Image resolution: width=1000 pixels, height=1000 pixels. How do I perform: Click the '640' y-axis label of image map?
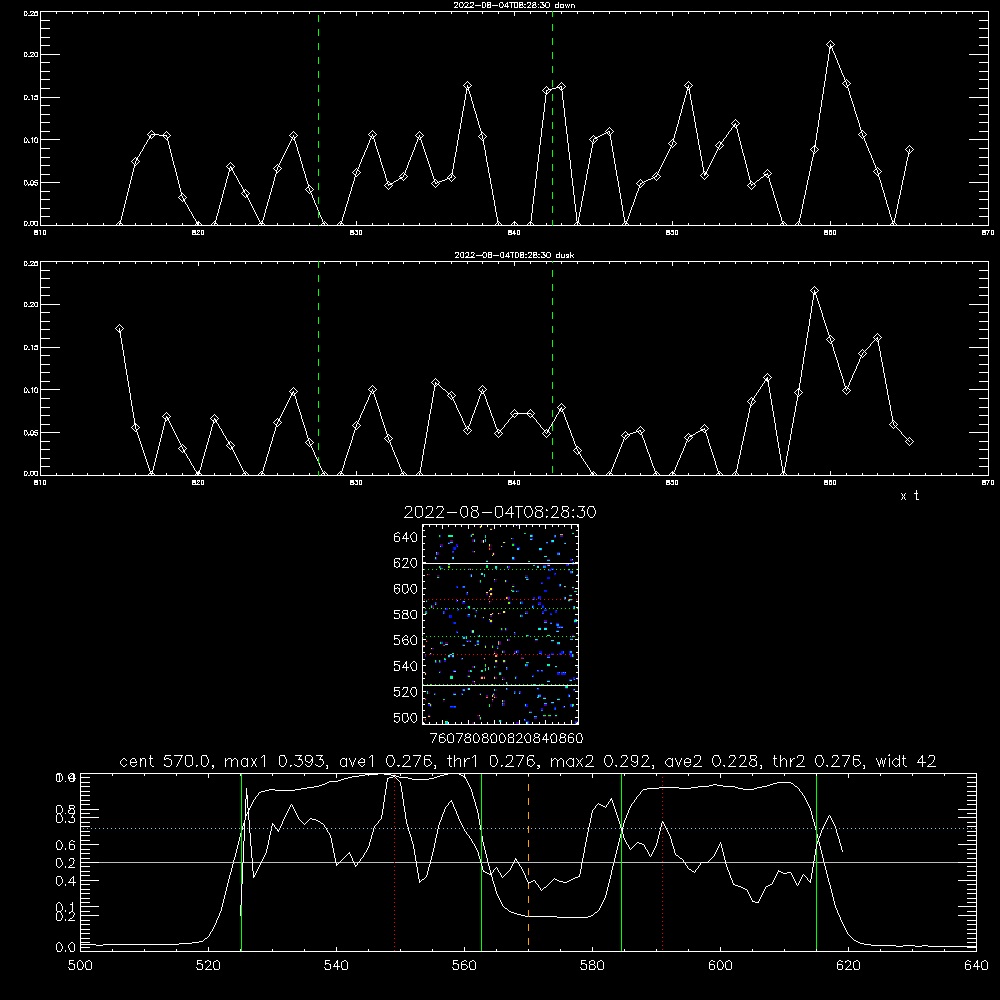[405, 537]
